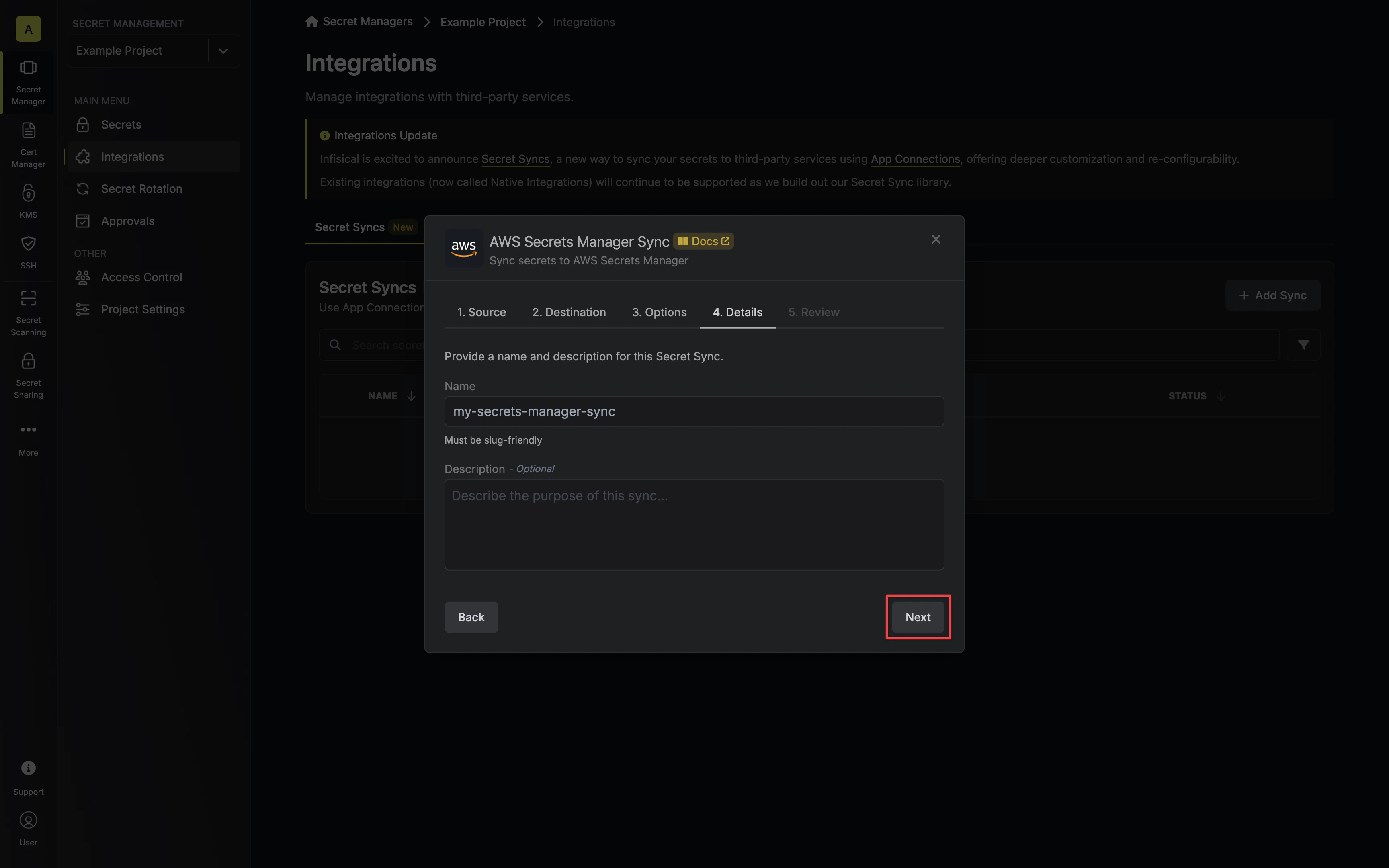The height and width of the screenshot is (868, 1389).
Task: Switch to the 3. Options step
Action: 659,312
